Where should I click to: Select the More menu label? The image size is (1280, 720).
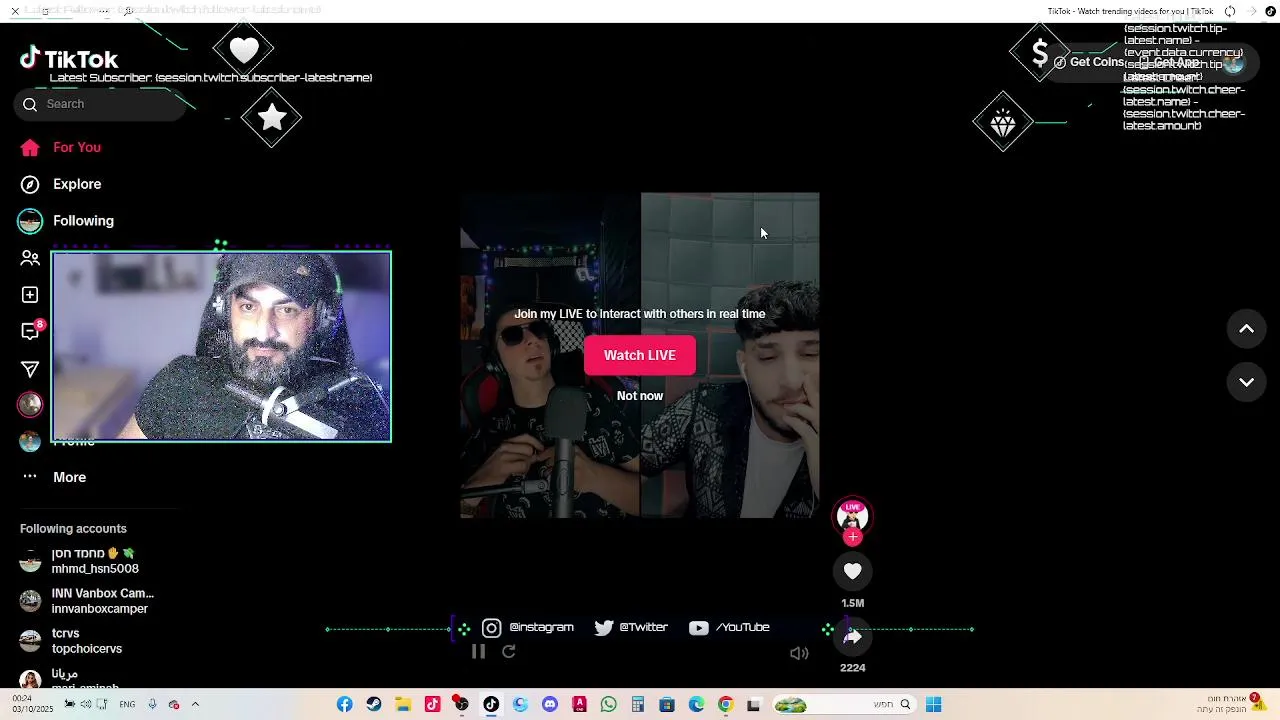coord(69,477)
